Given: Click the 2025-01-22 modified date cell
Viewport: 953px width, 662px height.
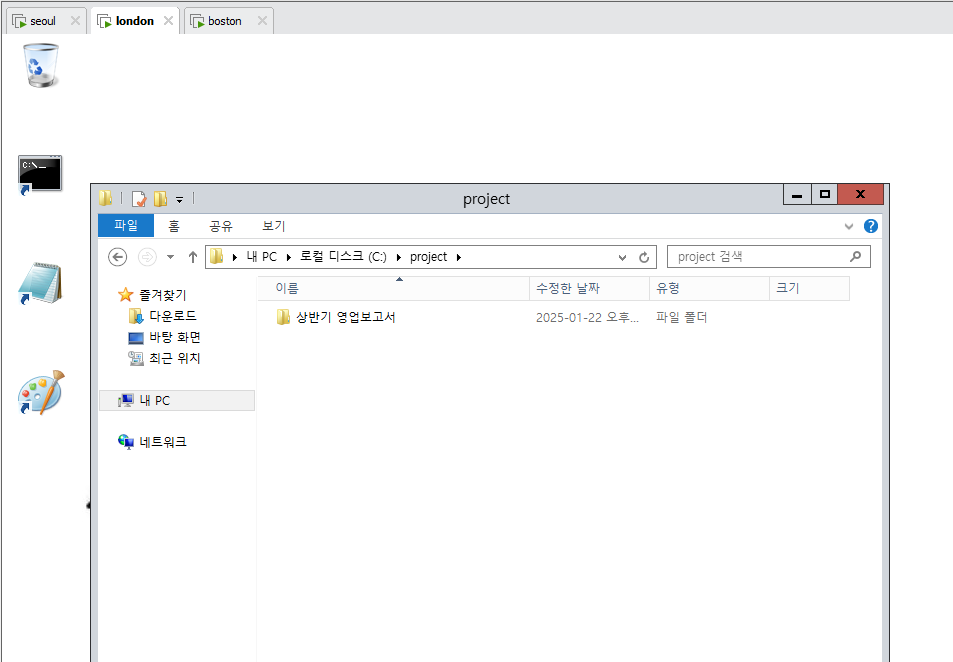Looking at the screenshot, I should (587, 317).
